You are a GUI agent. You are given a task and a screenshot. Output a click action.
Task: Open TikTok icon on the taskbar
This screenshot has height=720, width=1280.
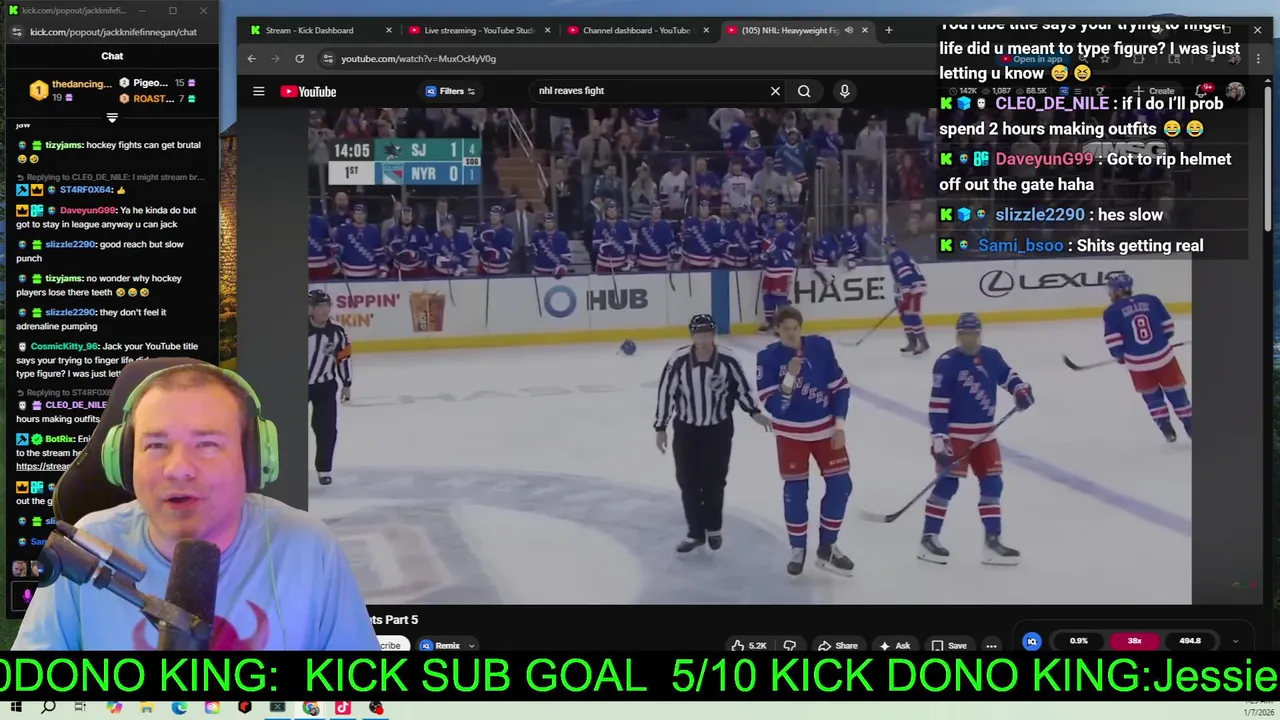click(343, 708)
